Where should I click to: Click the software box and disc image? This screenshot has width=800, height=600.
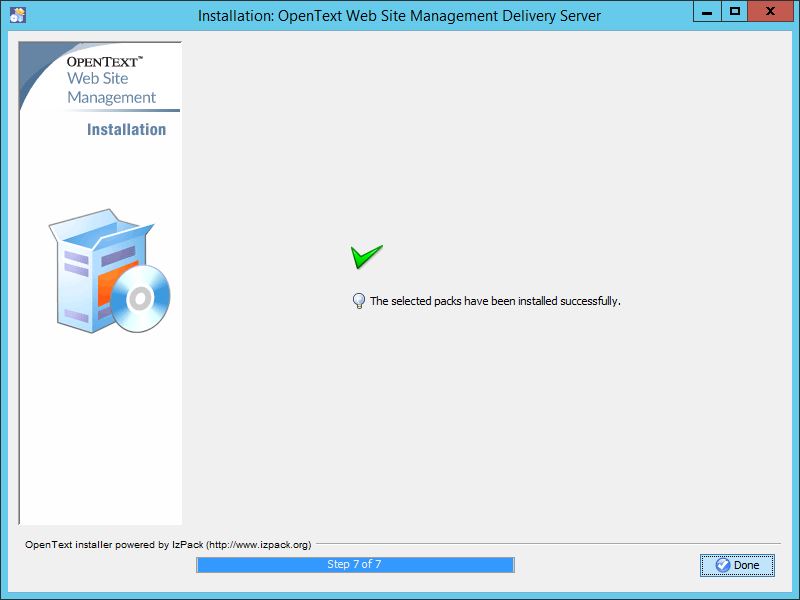[x=110, y=271]
